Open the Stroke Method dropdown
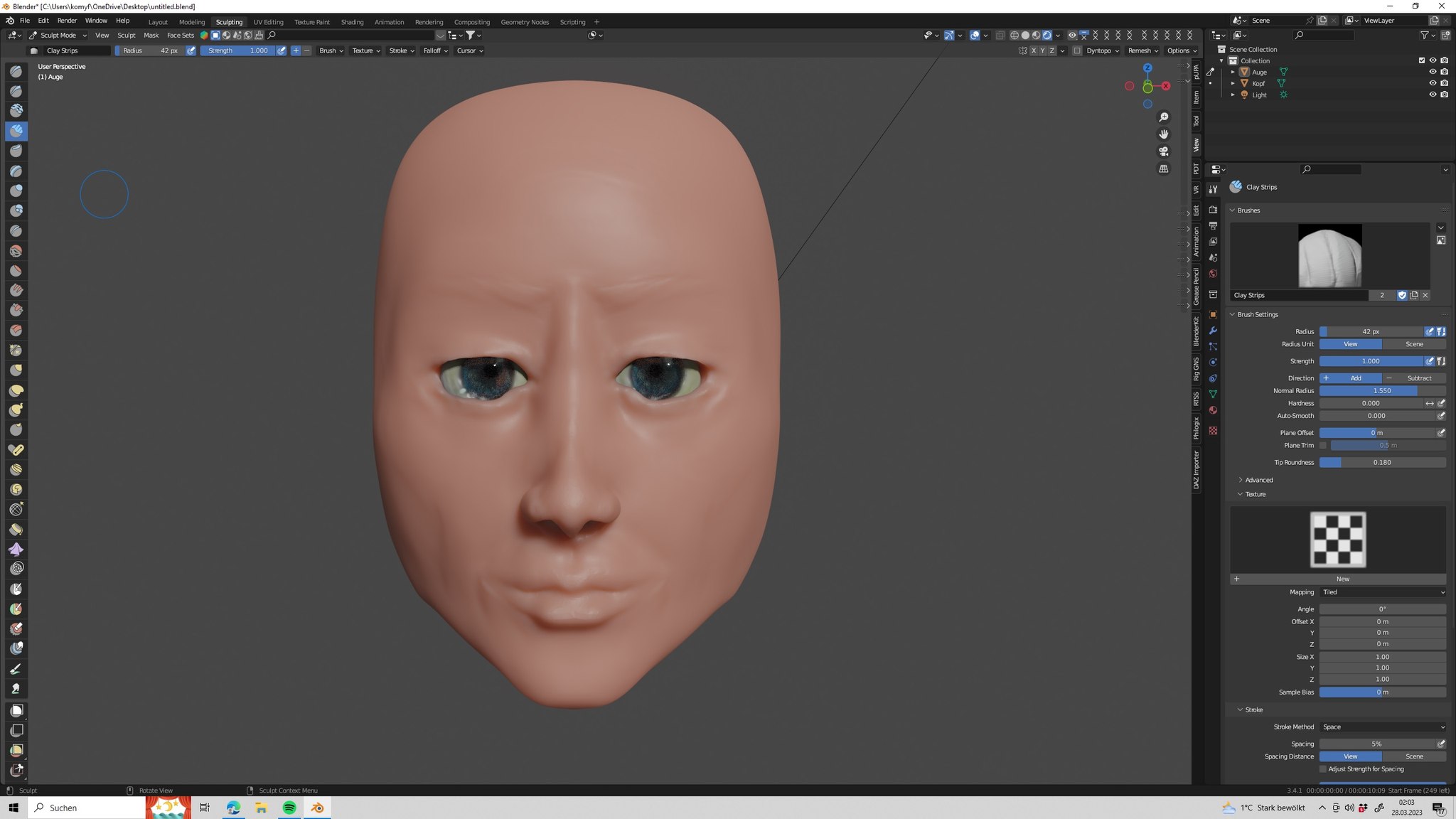Image resolution: width=1456 pixels, height=819 pixels. [1383, 727]
